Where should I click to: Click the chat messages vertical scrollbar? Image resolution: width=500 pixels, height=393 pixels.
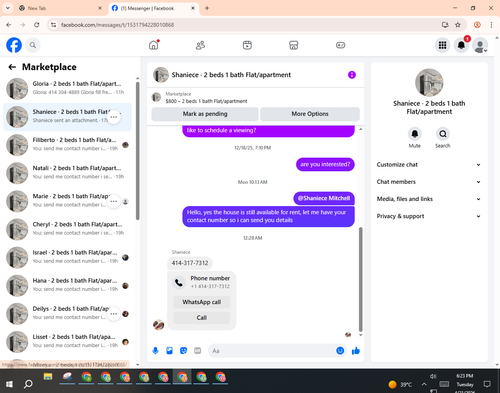click(x=360, y=279)
